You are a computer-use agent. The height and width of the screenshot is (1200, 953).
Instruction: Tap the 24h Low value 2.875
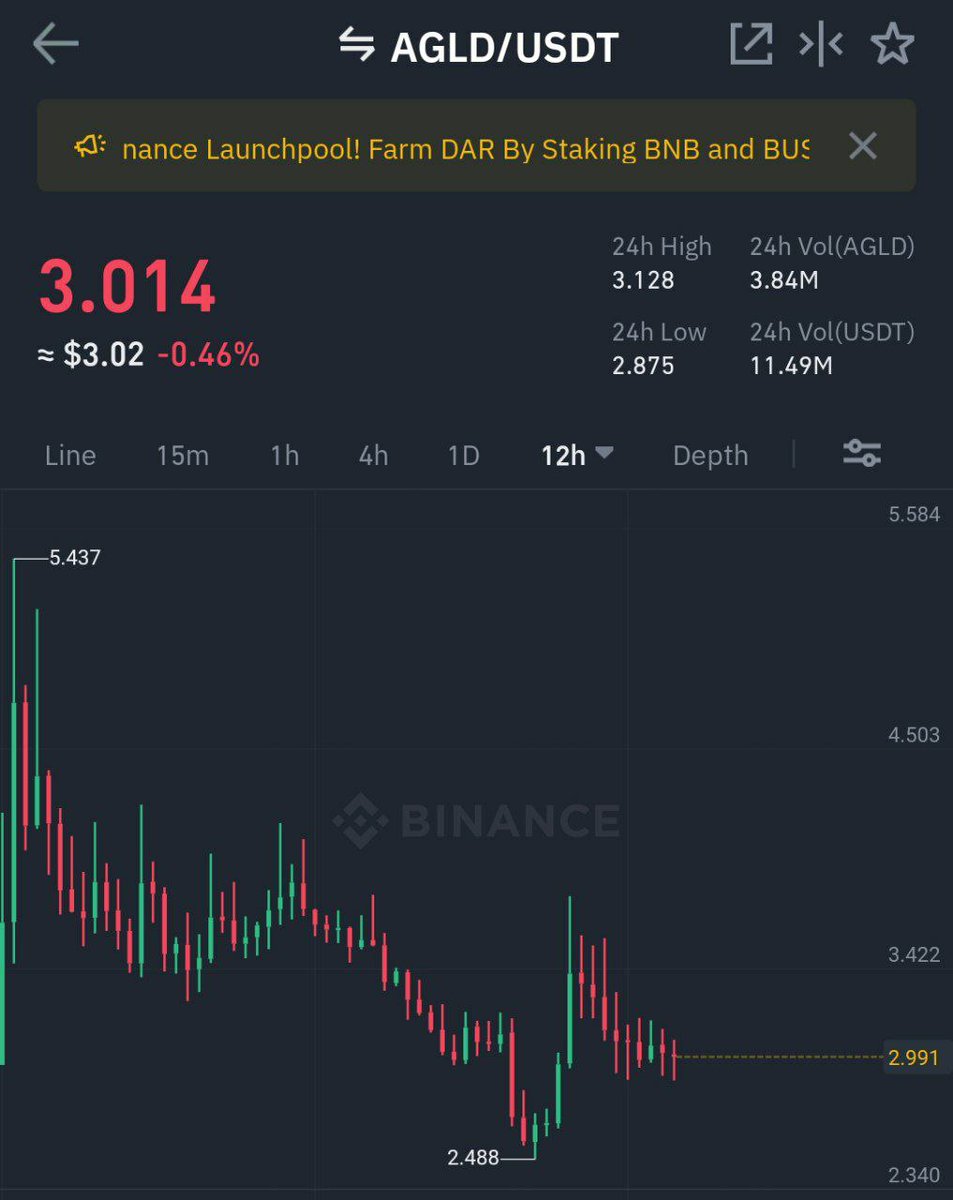643,365
